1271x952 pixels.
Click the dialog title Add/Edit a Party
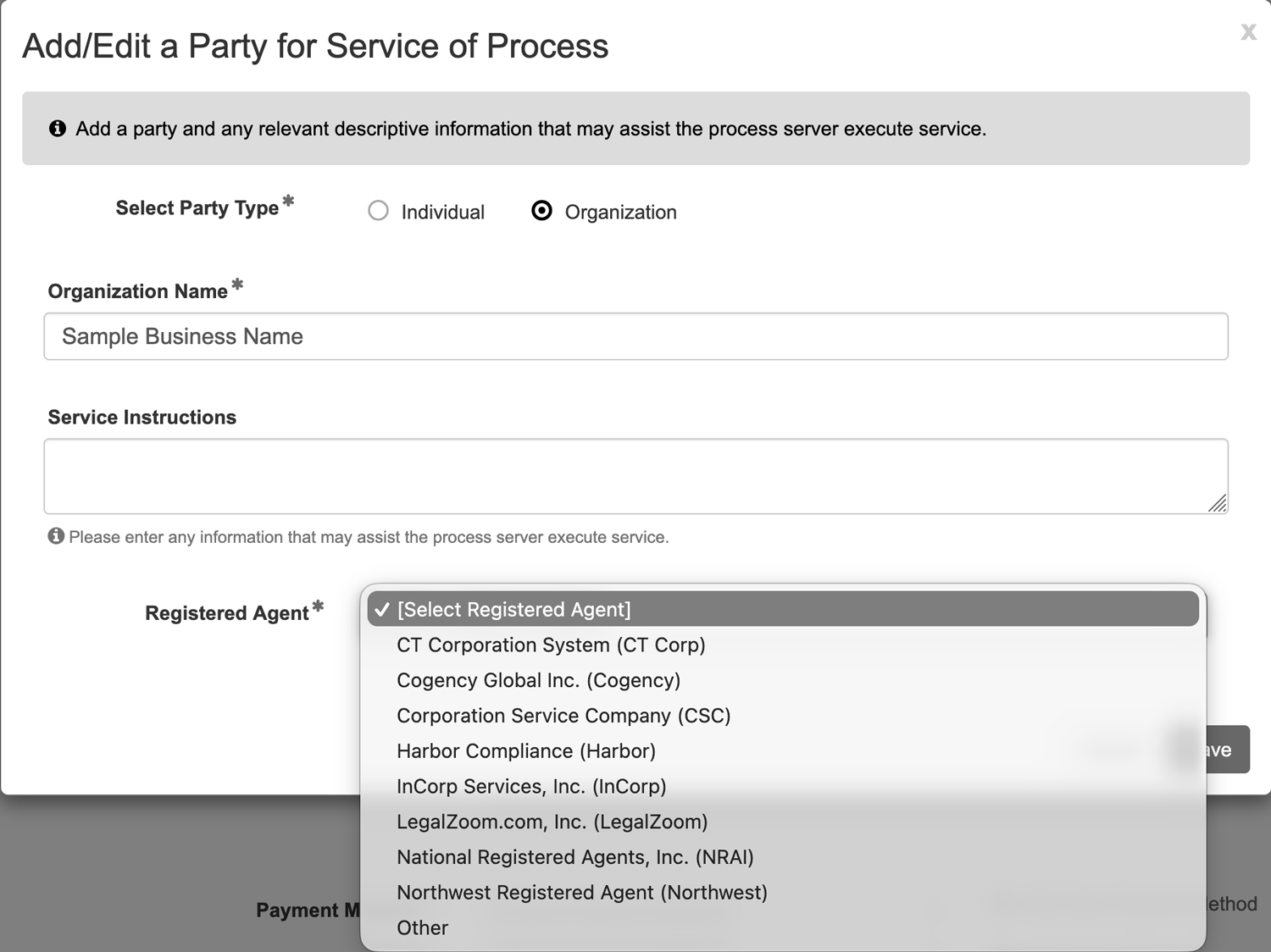315,47
